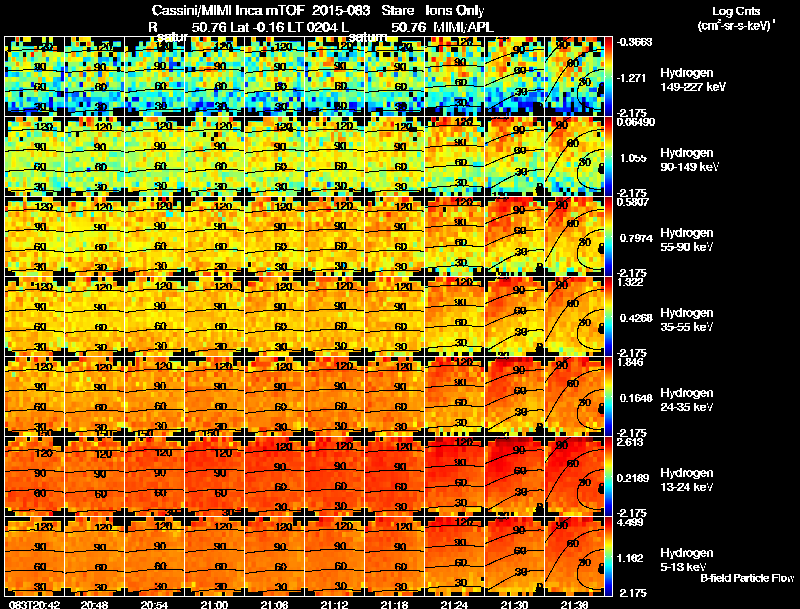This screenshot has height=609, width=800.
Task: Click the colorbar beside Hydrogen 55-90 keV
Action: (x=609, y=236)
